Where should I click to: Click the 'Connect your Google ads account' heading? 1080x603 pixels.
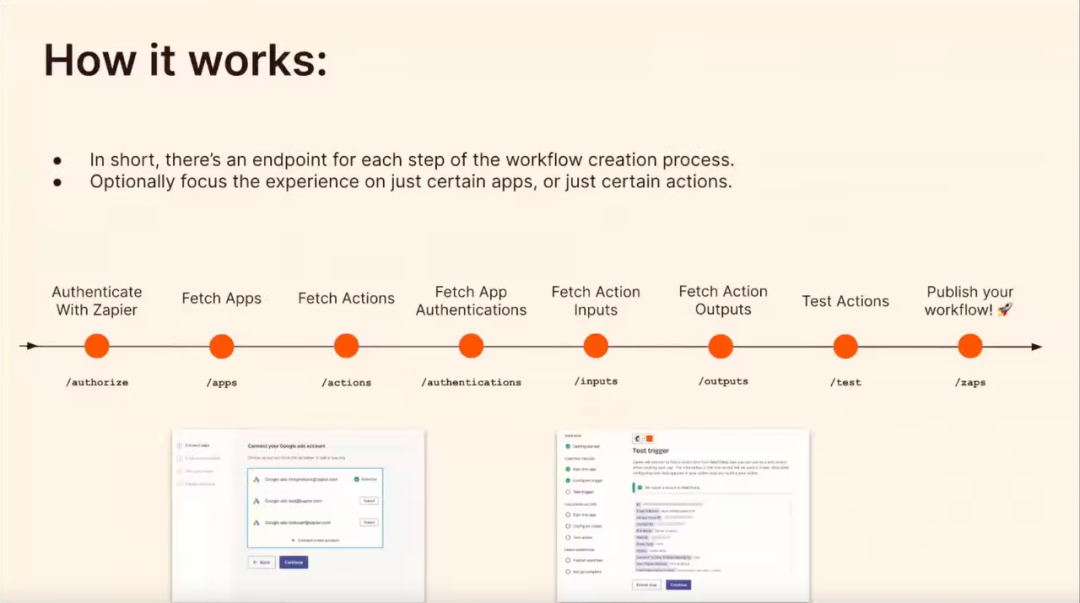pos(287,446)
